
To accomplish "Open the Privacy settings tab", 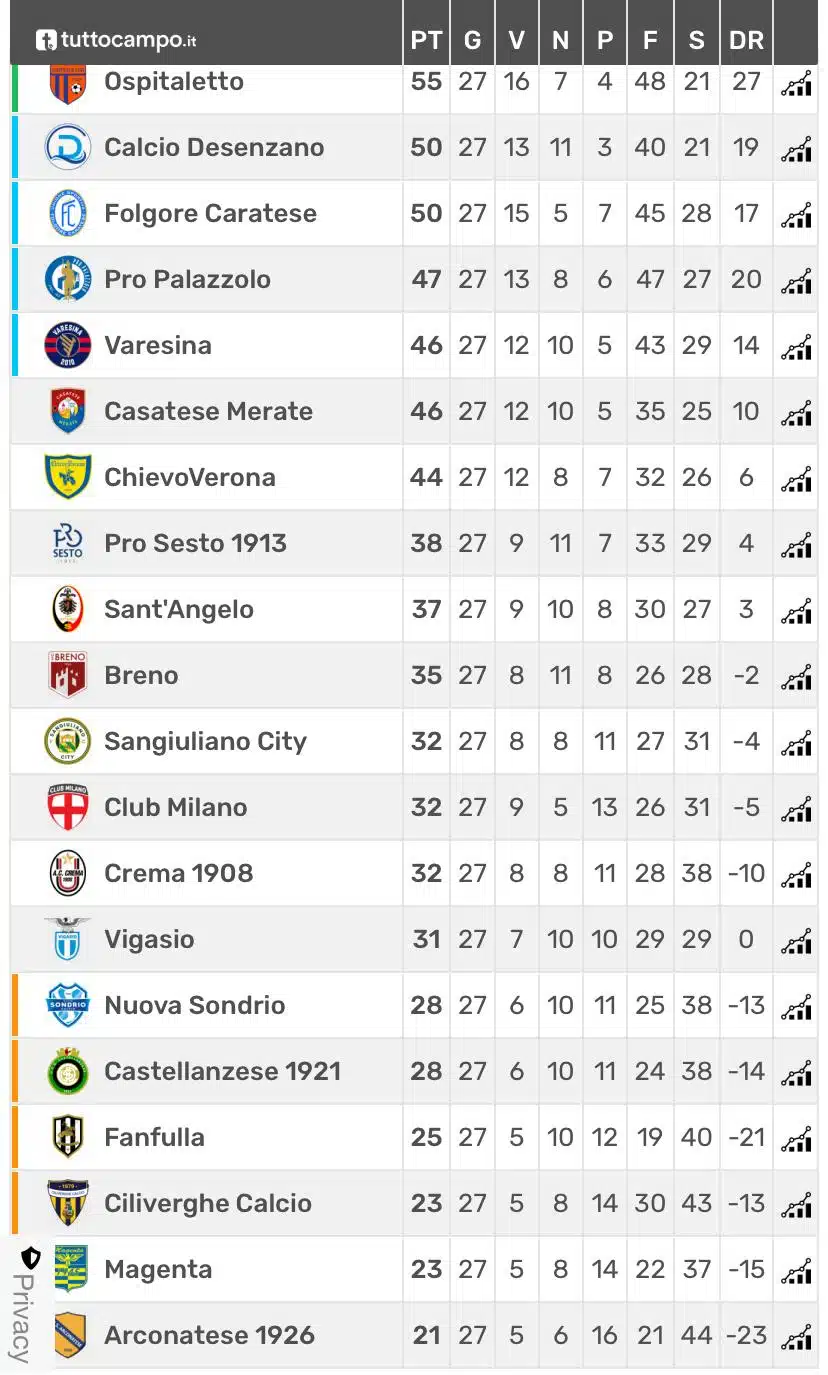I will [x=22, y=1318].
